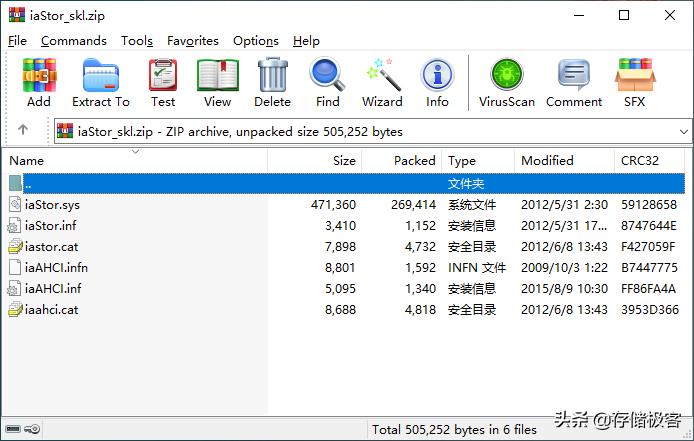Launch the Wizard wand icon
The width and height of the screenshot is (694, 441).
coord(382,74)
